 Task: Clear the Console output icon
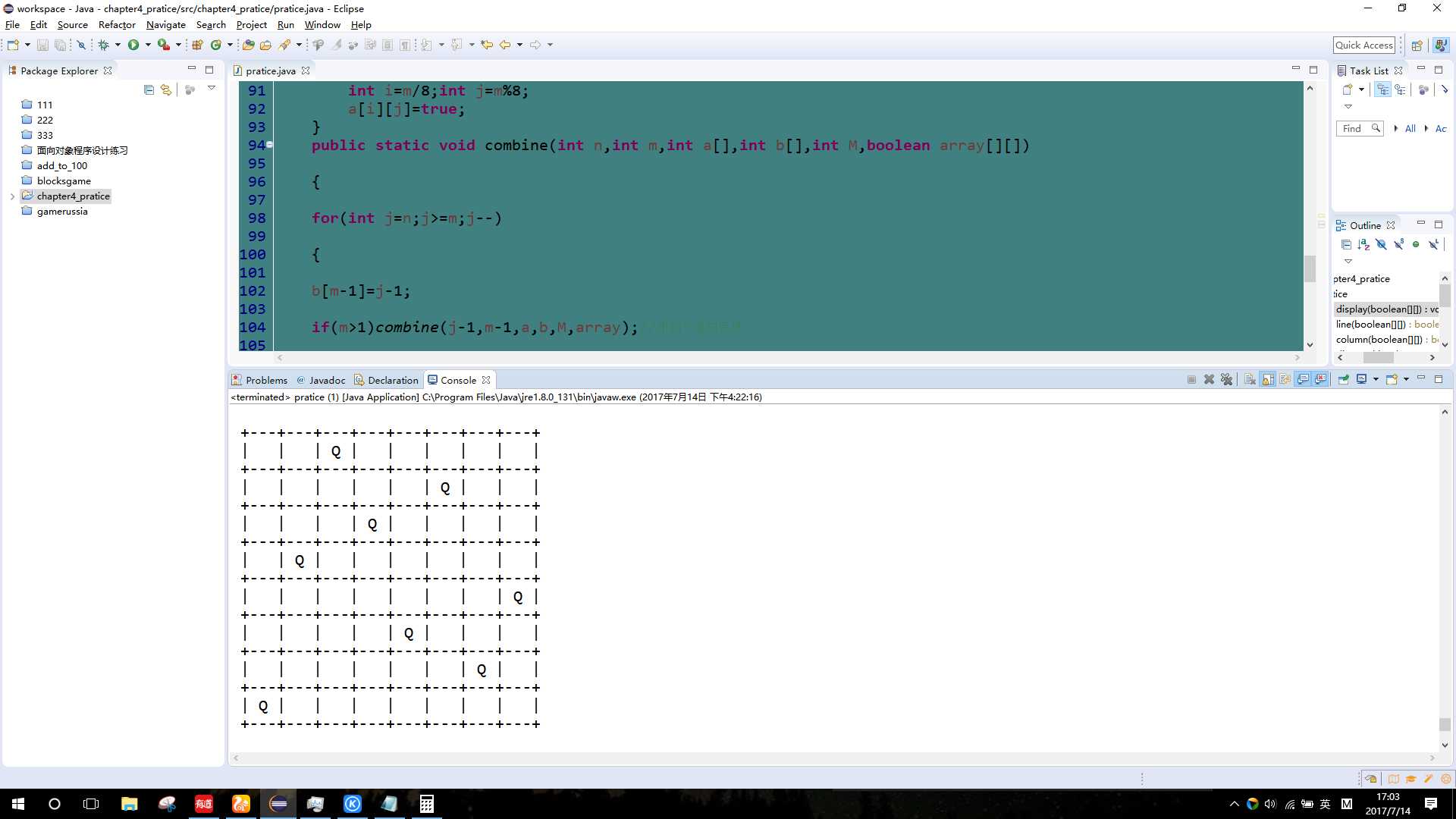point(1250,379)
